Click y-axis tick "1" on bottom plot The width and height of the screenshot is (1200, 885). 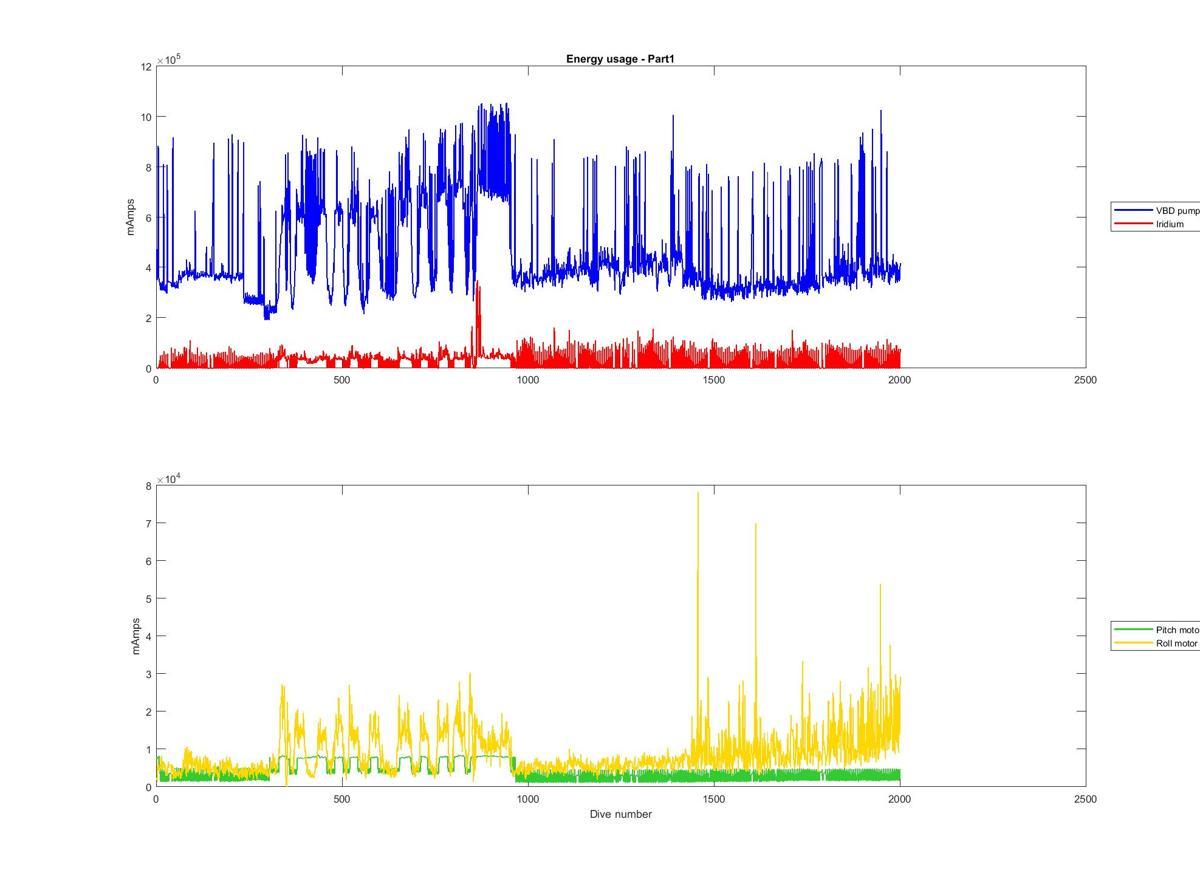149,749
